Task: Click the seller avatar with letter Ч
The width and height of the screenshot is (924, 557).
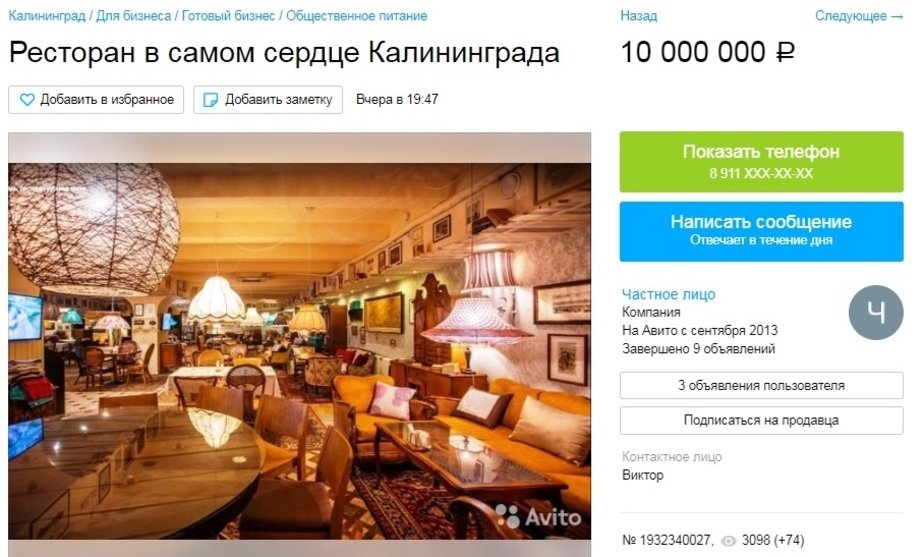Action: [876, 312]
